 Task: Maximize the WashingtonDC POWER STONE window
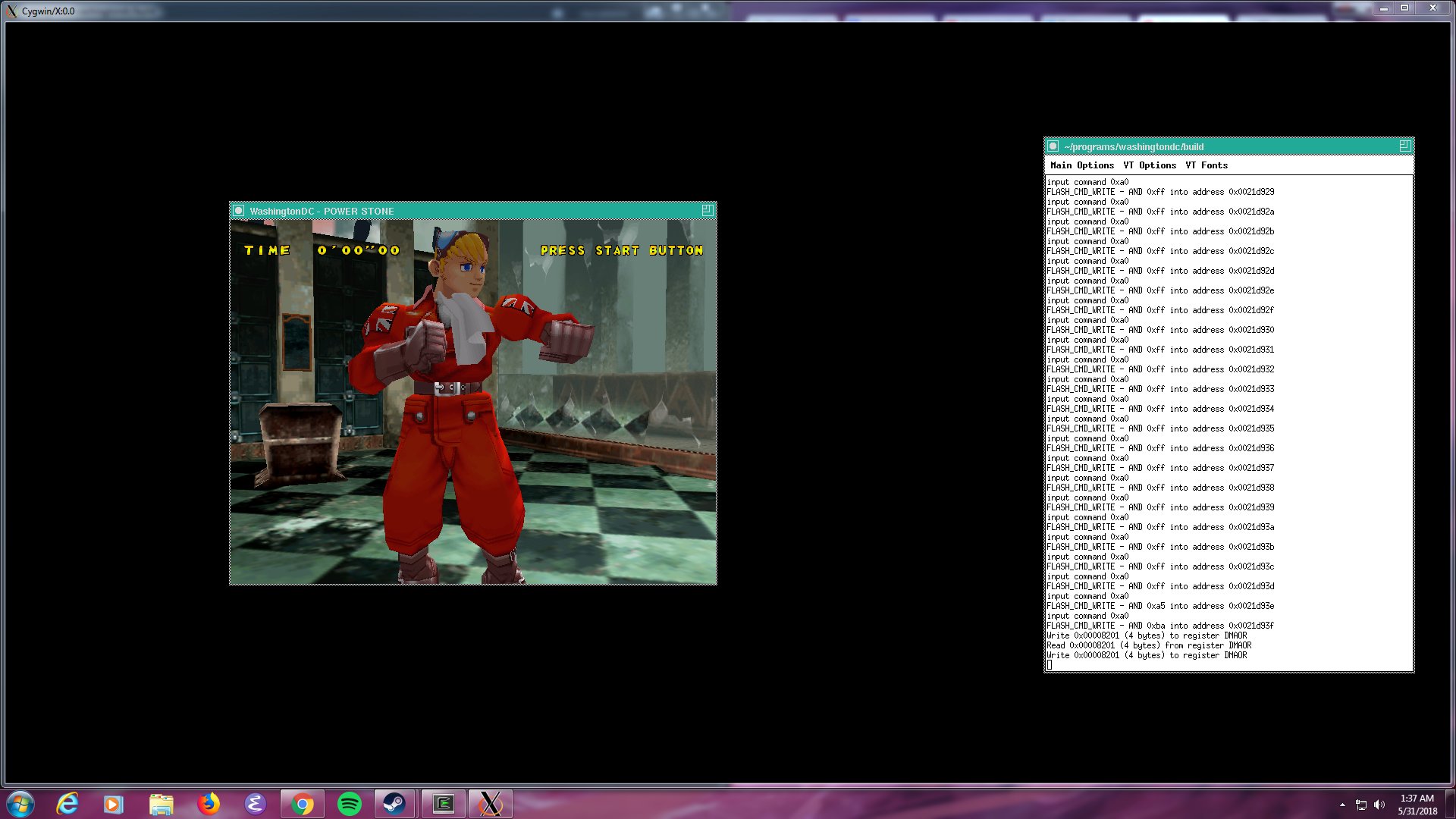coord(707,210)
